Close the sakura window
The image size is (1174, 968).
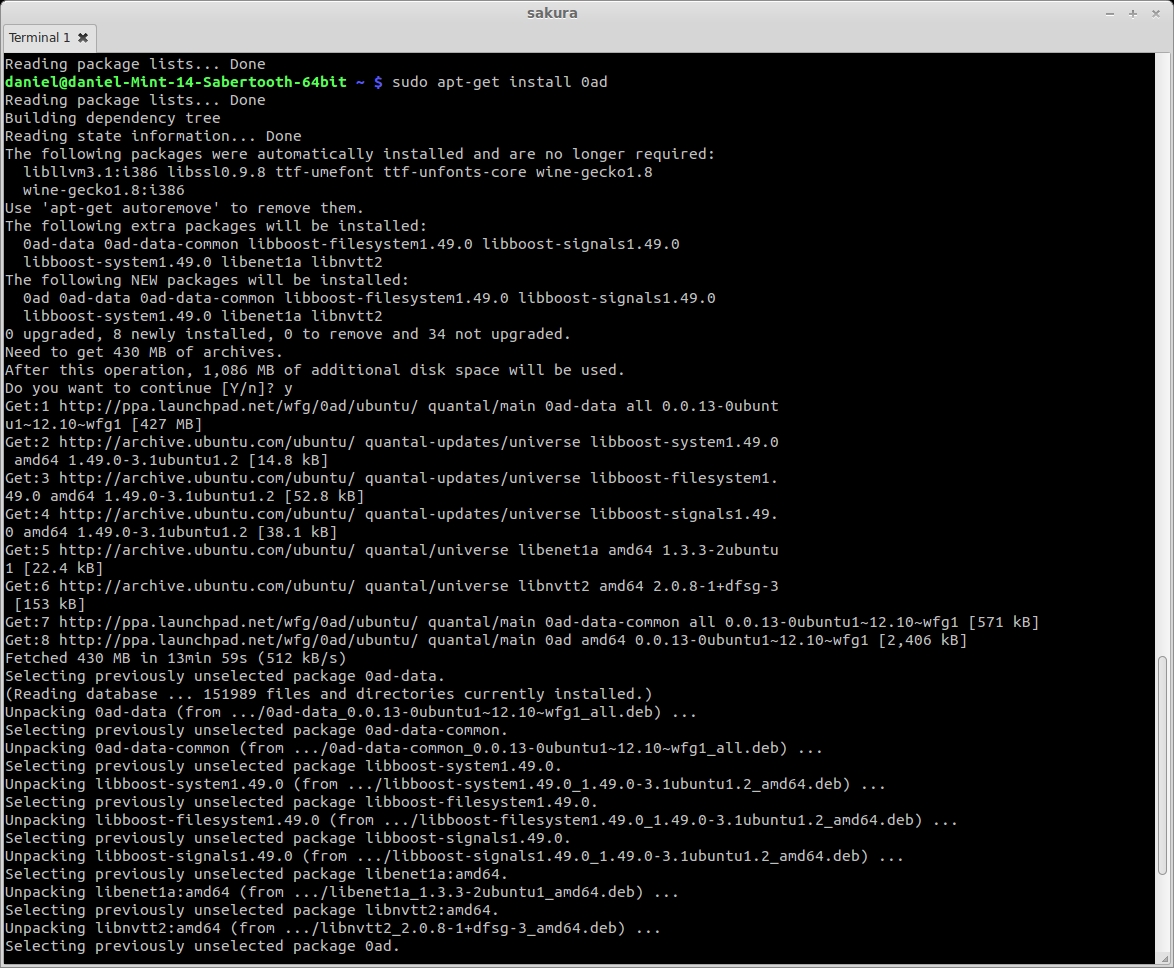(x=1155, y=13)
